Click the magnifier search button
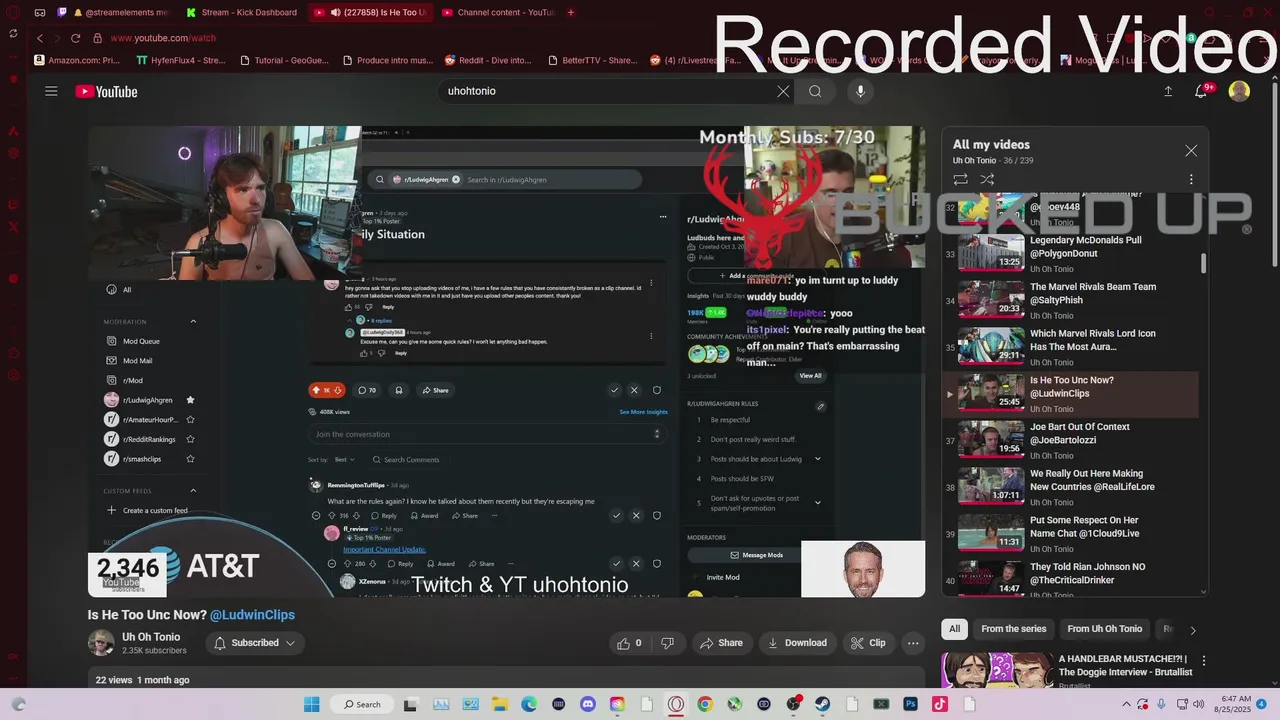The image size is (1280, 720). [x=815, y=91]
